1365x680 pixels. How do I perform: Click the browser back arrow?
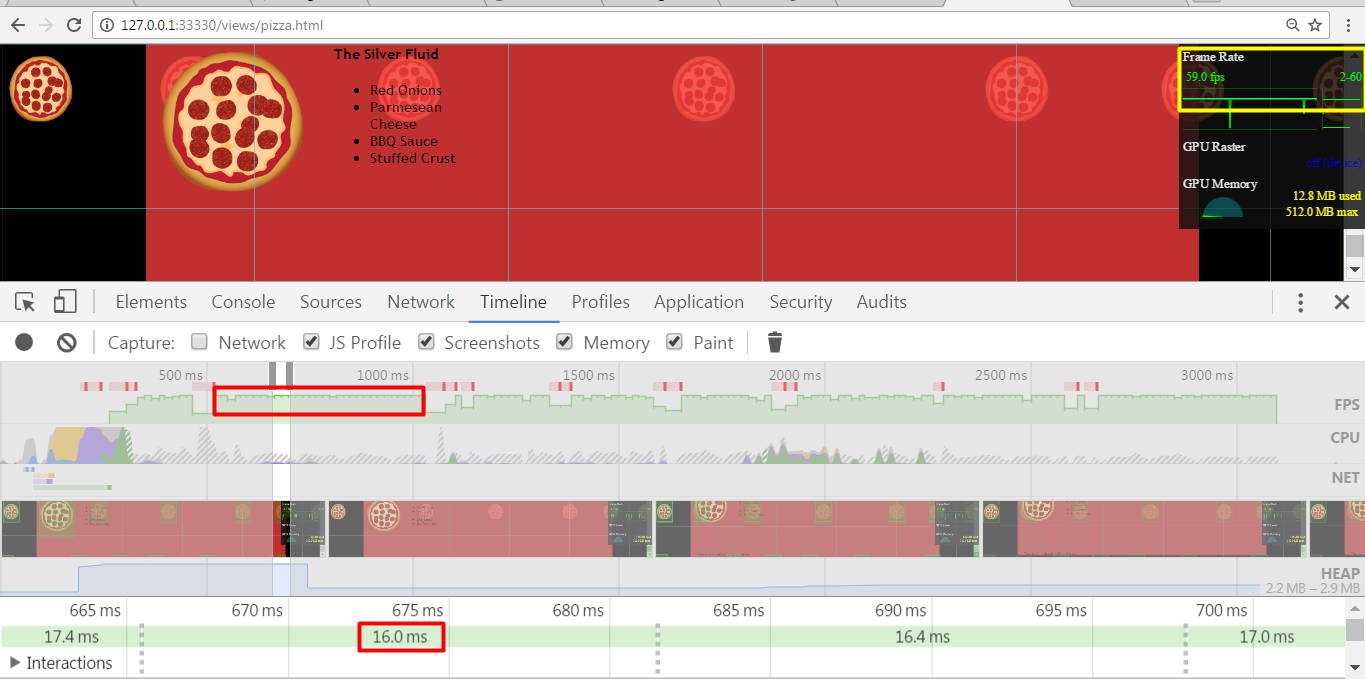pos(18,25)
